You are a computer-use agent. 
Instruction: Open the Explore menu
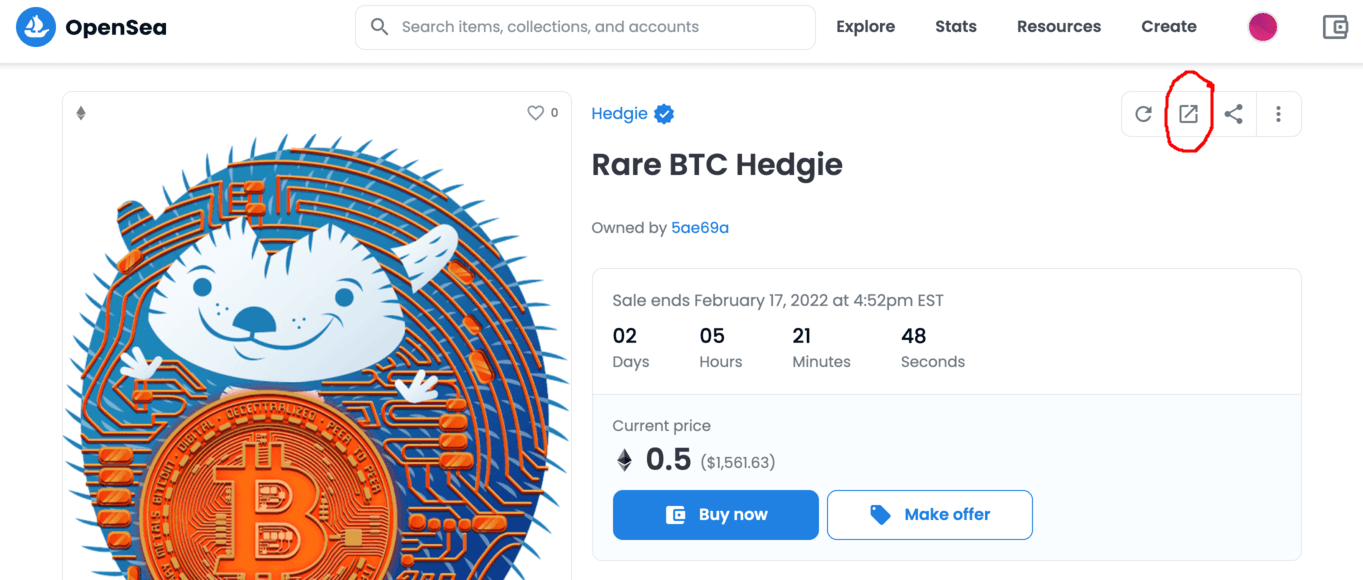click(x=865, y=27)
